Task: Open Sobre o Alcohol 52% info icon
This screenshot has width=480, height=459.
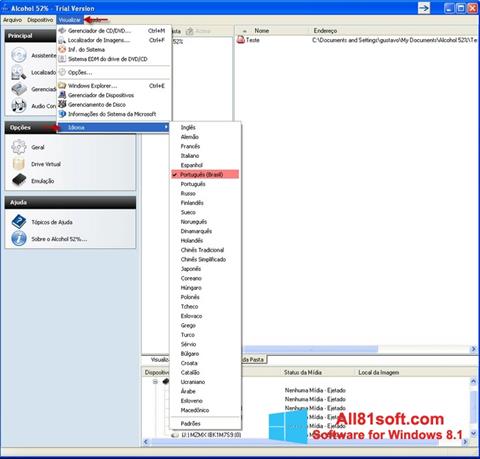Action: pos(19,239)
